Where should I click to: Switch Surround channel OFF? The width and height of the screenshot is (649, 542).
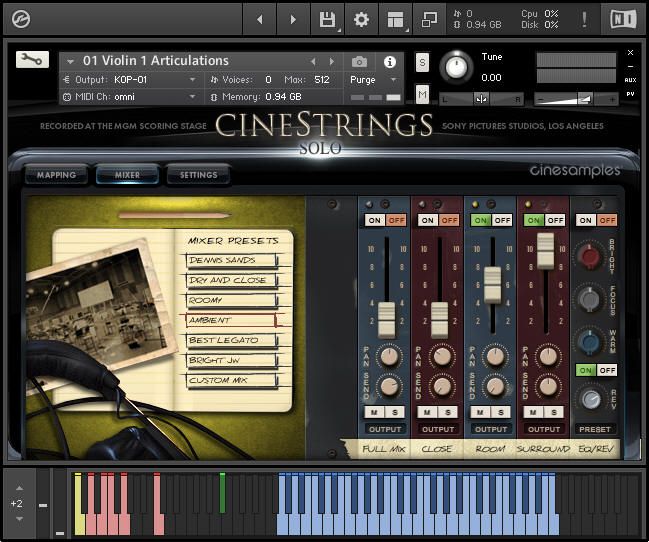click(555, 220)
